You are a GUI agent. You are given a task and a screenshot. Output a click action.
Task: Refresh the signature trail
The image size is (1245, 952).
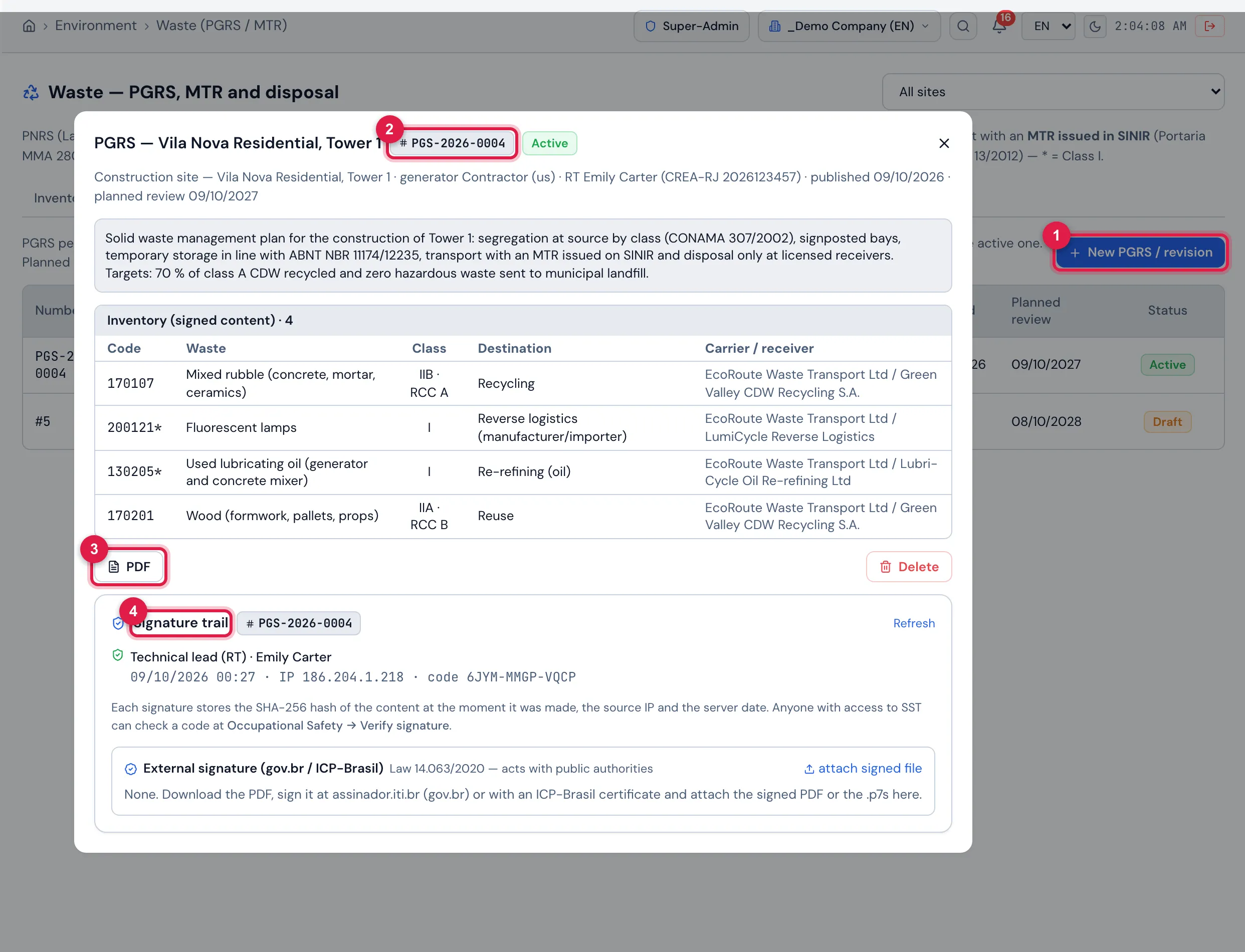[x=914, y=623]
